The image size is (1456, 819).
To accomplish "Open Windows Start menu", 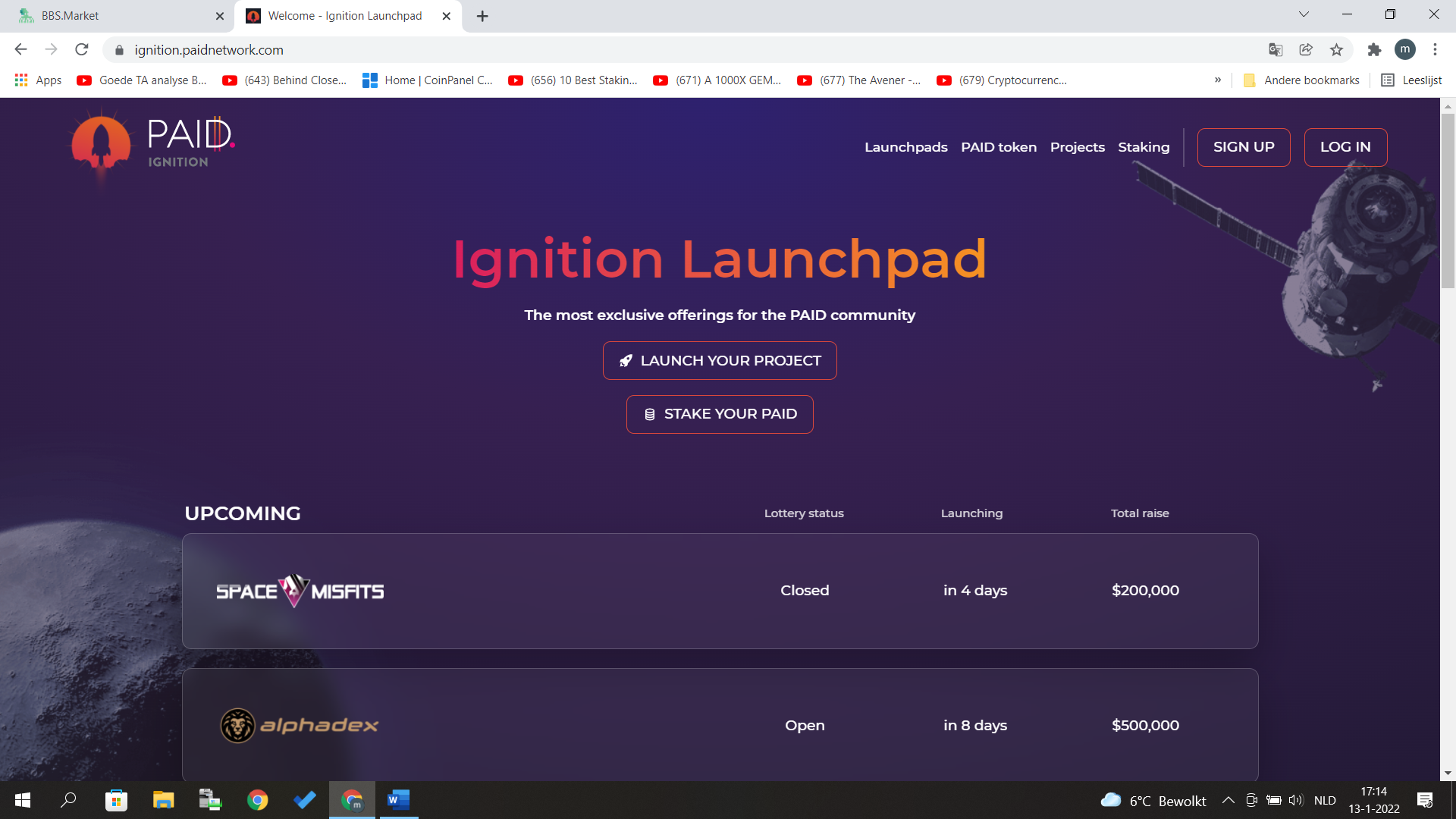I will pyautogui.click(x=23, y=800).
